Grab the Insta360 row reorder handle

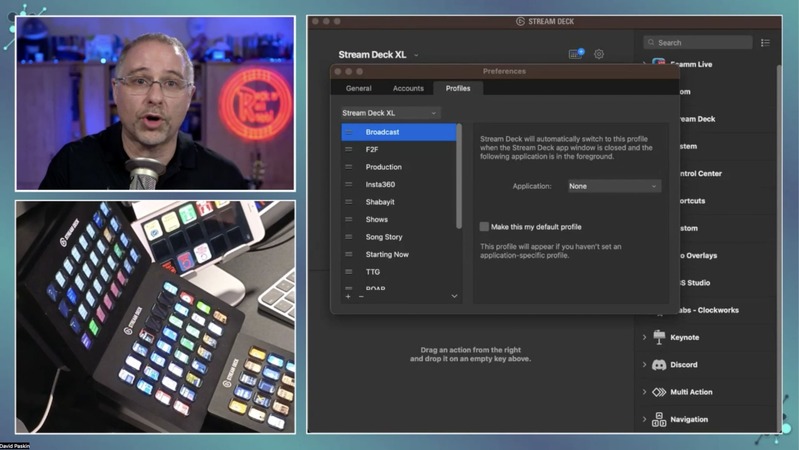click(349, 184)
